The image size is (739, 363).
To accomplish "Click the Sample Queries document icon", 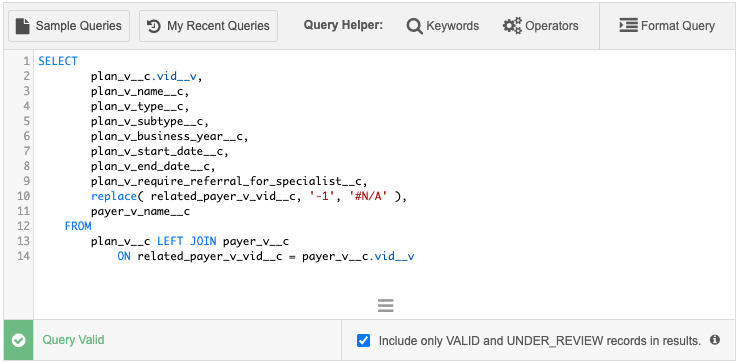I will pyautogui.click(x=22, y=26).
